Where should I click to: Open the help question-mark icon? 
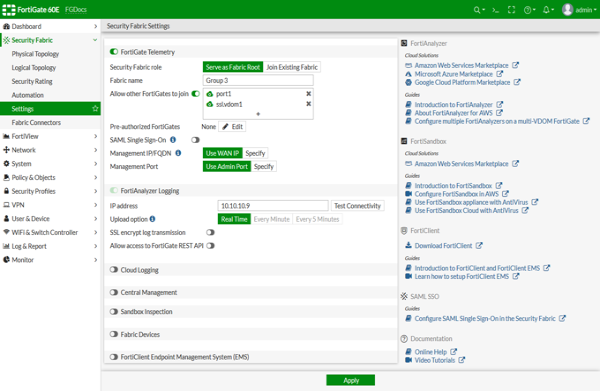point(529,10)
